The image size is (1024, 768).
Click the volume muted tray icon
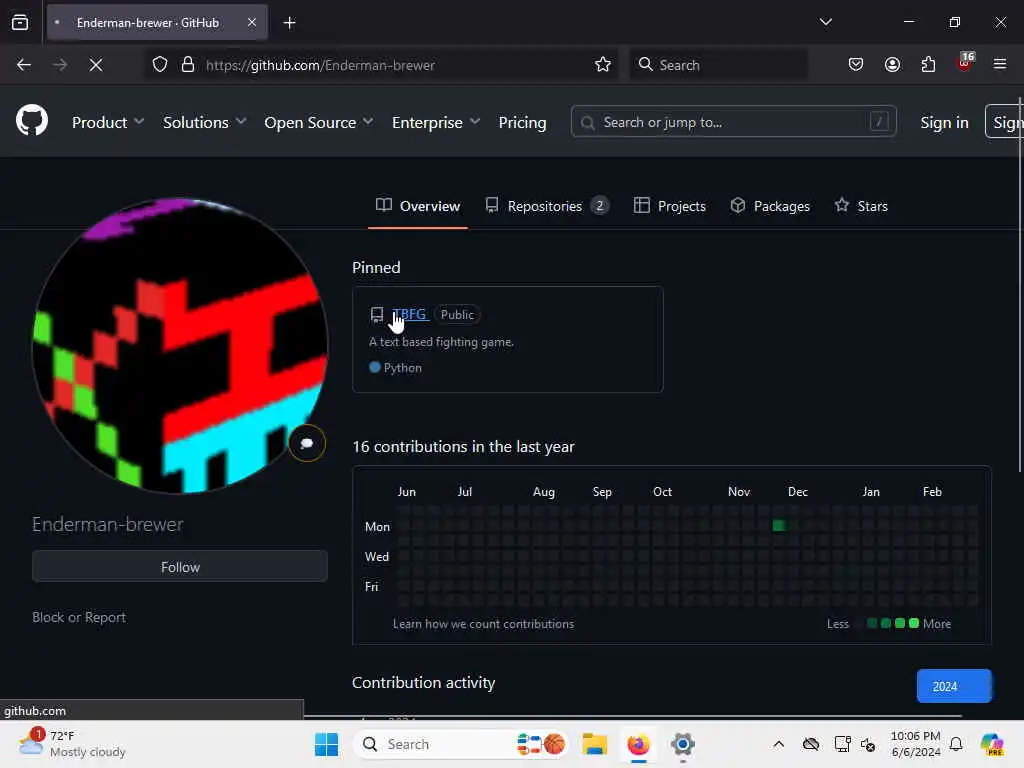tap(868, 744)
